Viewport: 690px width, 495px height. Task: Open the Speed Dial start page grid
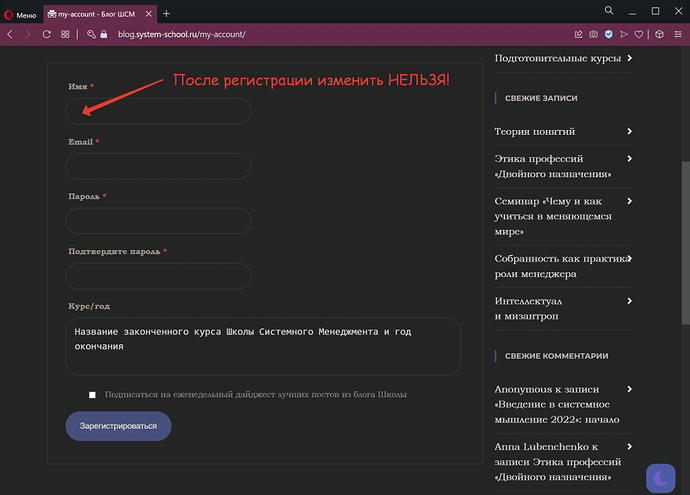tap(65, 34)
